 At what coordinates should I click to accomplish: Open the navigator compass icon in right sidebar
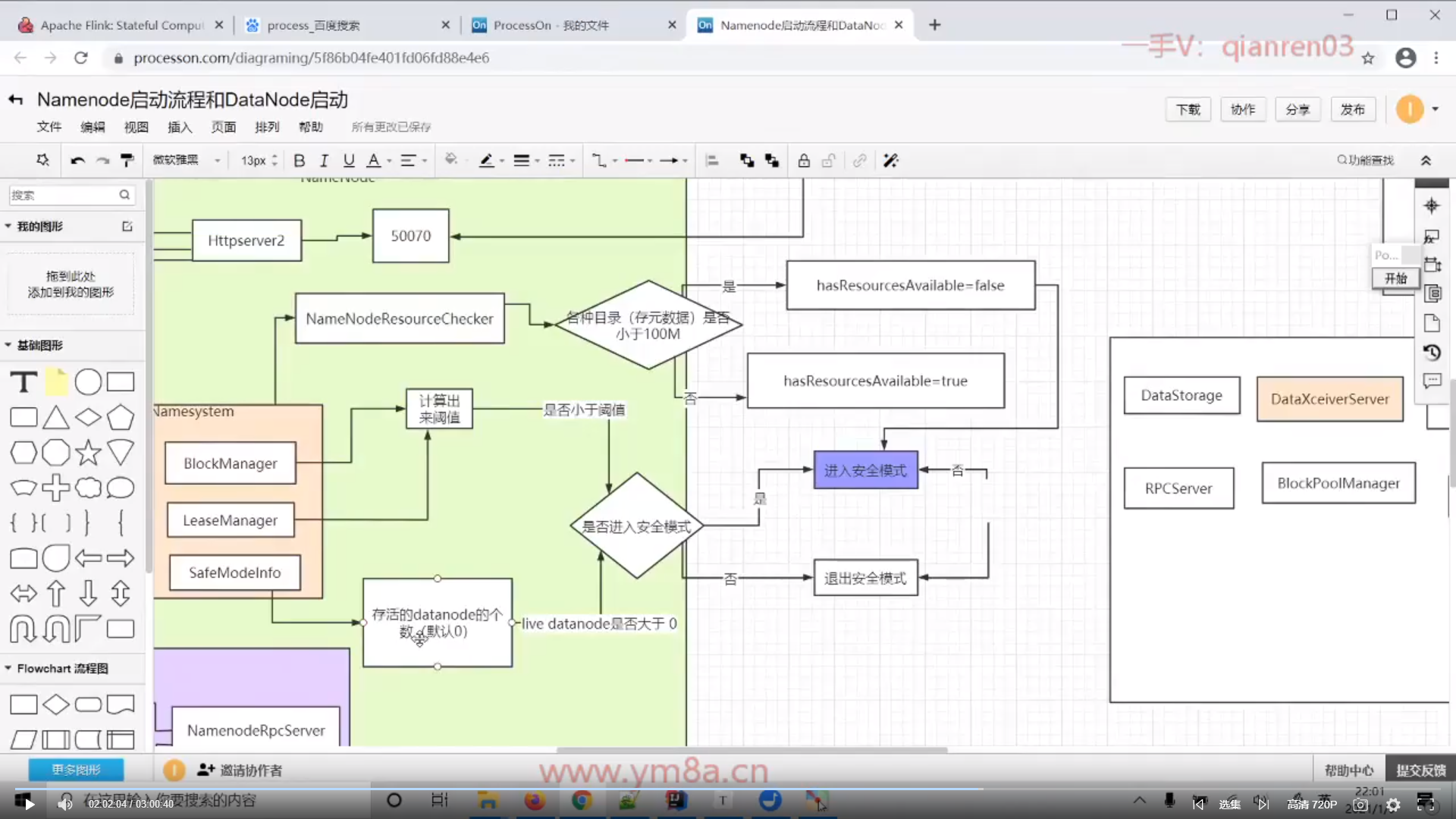tap(1432, 206)
